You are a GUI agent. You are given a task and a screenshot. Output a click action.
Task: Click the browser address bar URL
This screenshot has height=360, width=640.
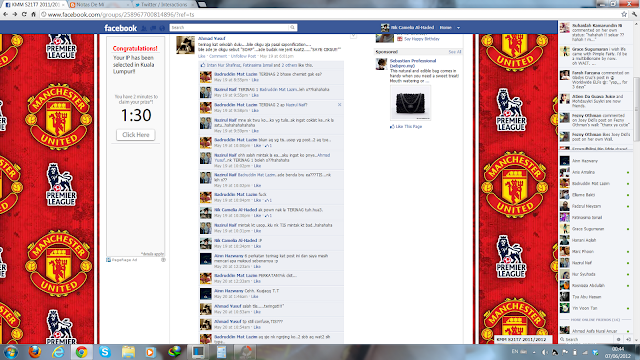121,14
